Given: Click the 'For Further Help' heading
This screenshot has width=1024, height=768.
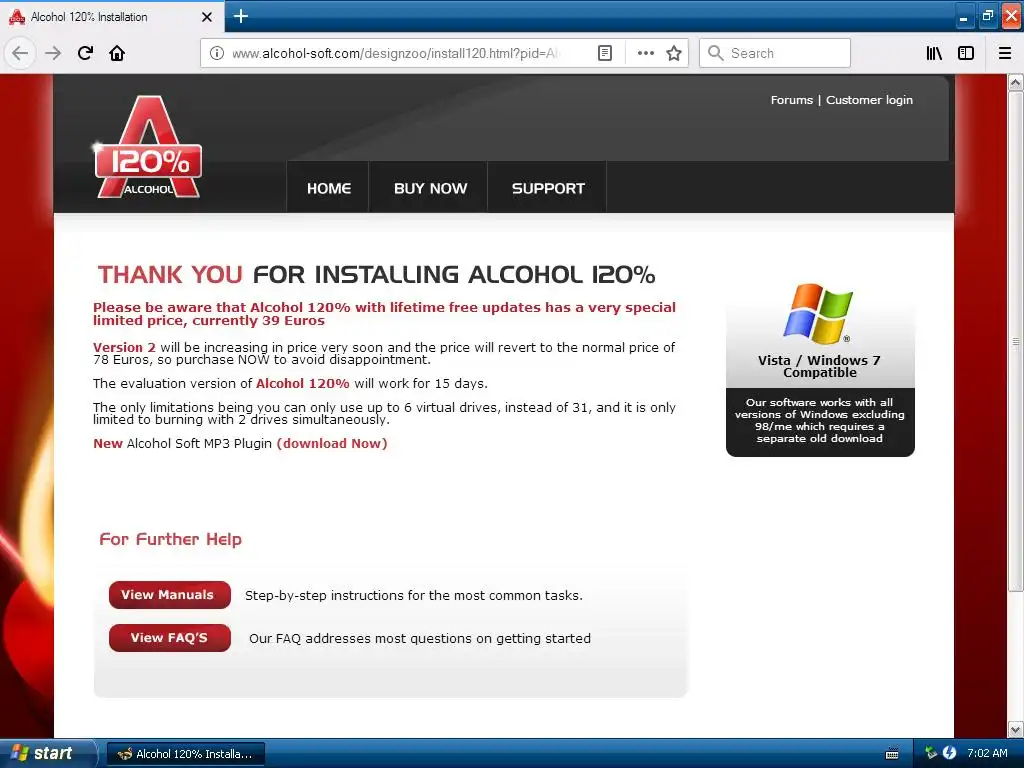Looking at the screenshot, I should (170, 539).
